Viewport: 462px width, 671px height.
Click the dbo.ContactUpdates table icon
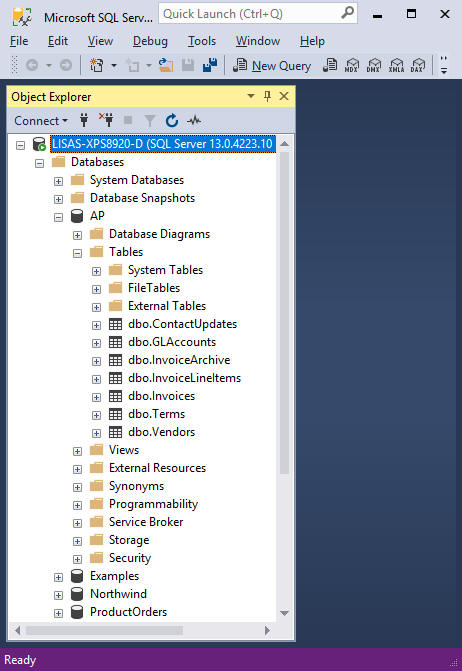click(116, 324)
